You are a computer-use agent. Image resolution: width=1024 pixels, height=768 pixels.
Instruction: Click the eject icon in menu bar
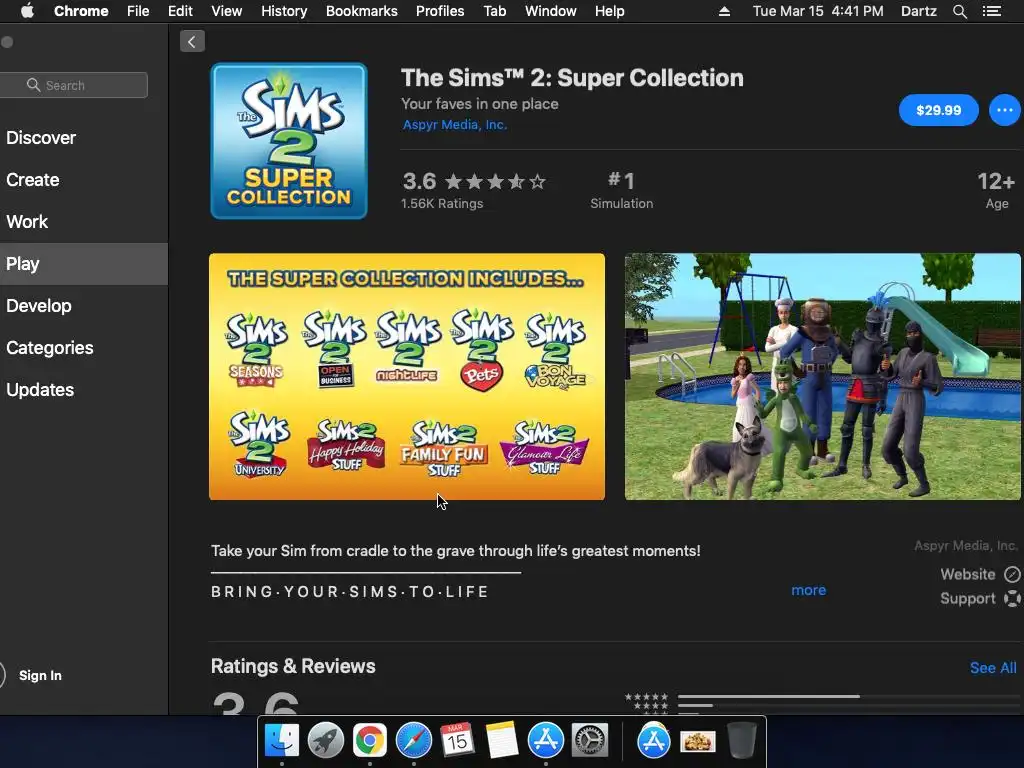[x=724, y=11]
